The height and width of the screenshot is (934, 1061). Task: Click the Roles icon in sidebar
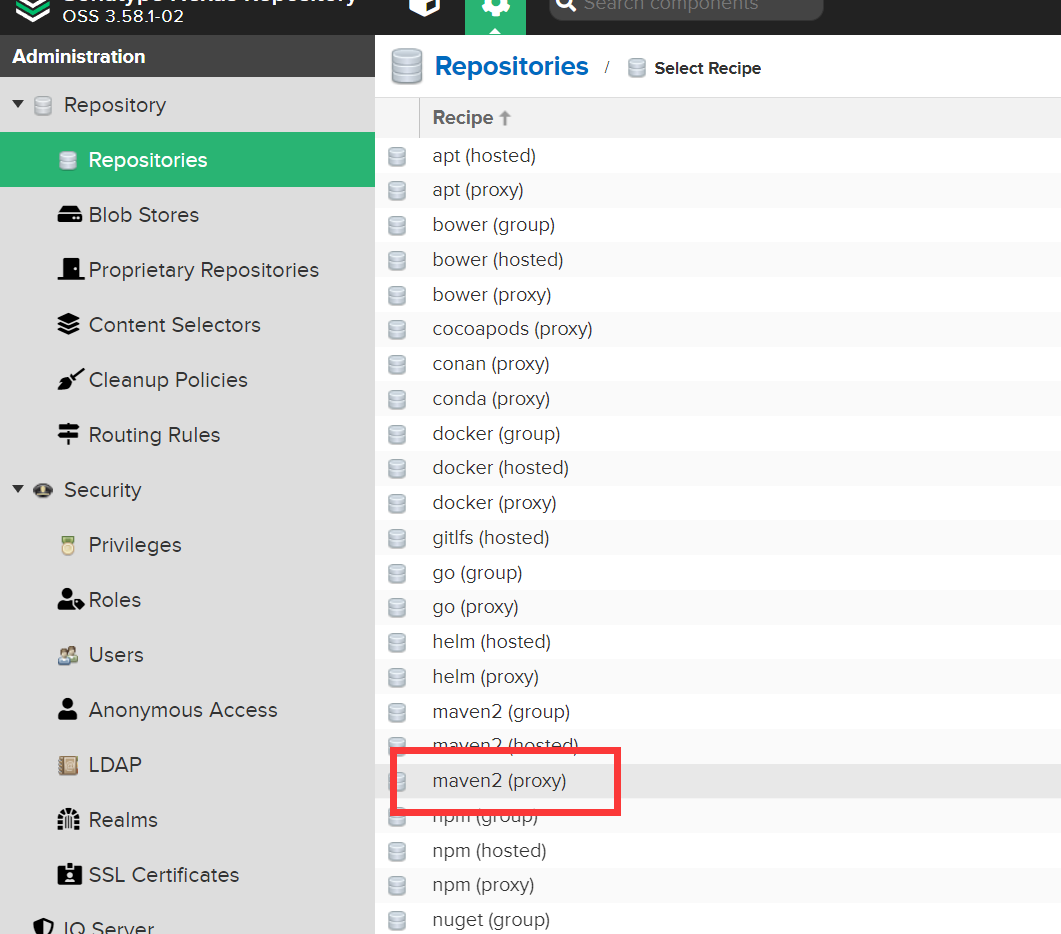70,600
